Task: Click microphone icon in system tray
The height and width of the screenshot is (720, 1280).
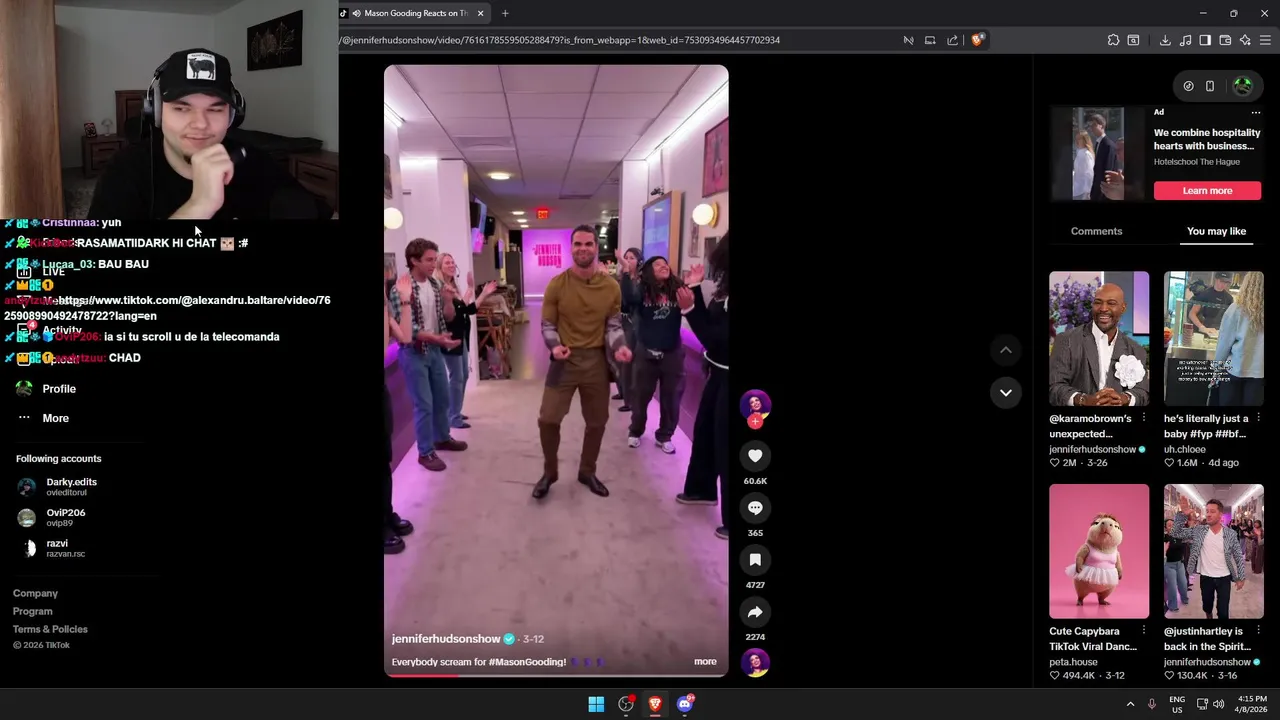Action: tap(1151, 704)
